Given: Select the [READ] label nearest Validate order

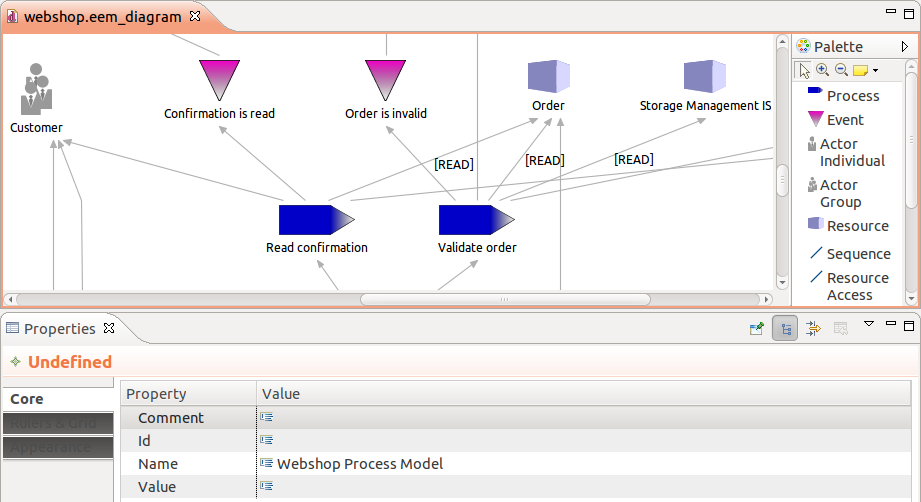Looking at the screenshot, I should point(453,164).
